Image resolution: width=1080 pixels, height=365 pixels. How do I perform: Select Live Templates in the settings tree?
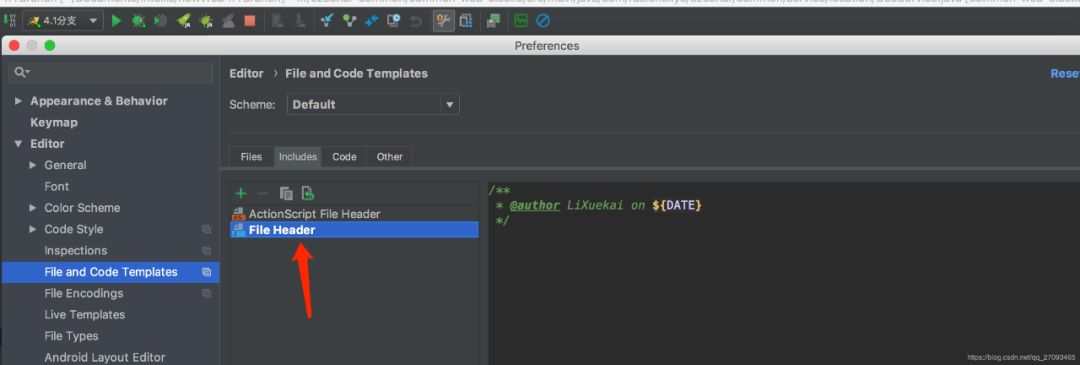point(85,315)
